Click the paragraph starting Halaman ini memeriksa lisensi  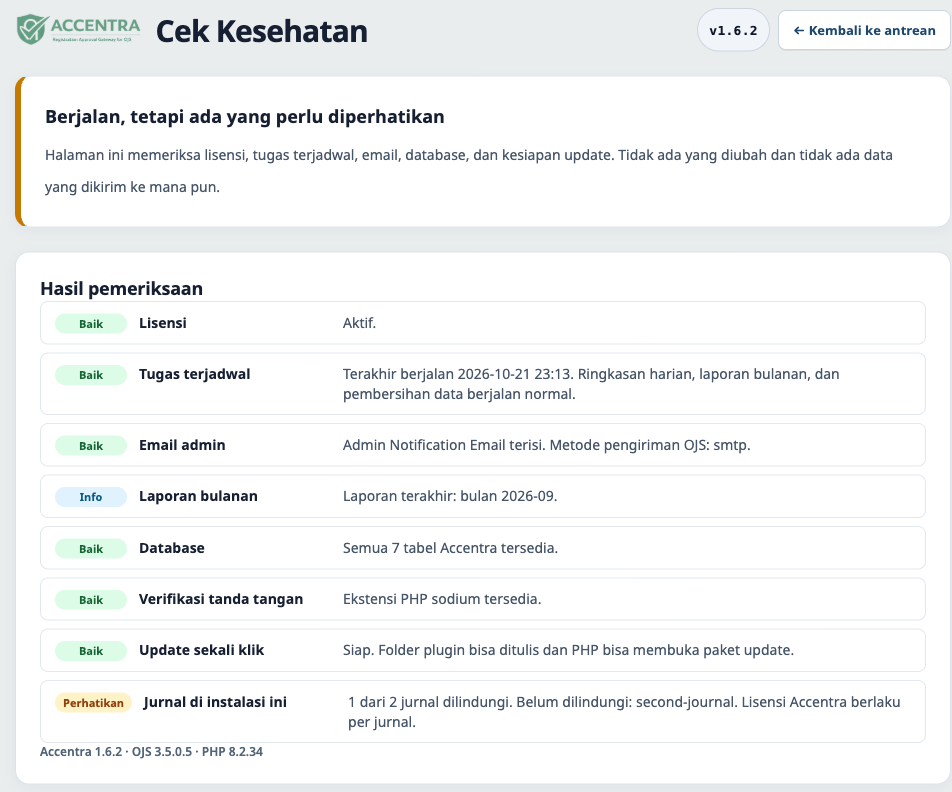coord(469,171)
